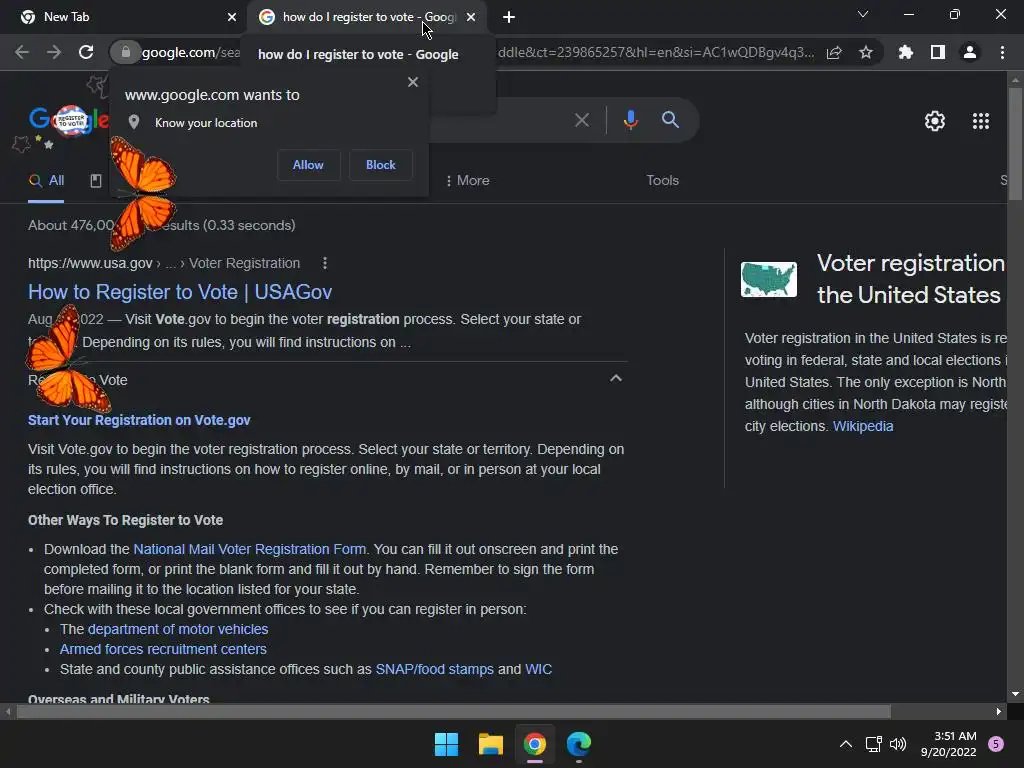
Task: Close the New Tab tab
Action: pyautogui.click(x=232, y=17)
